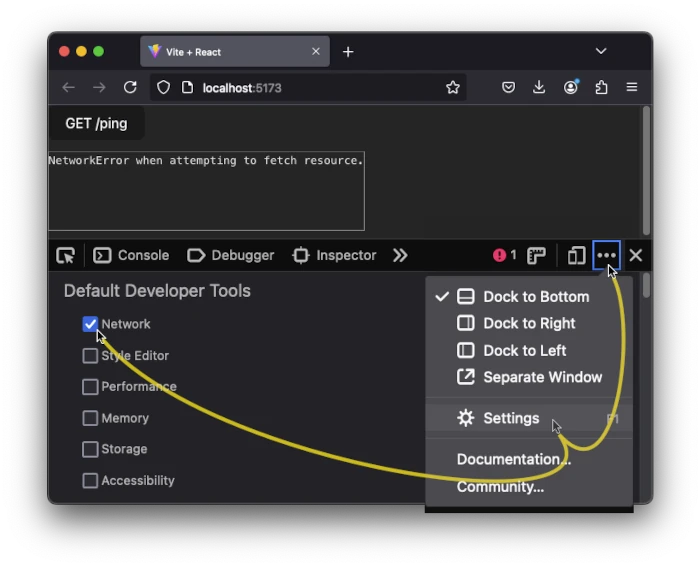Image resolution: width=700 pixels, height=567 pixels.
Task: Open the Firefox hamburger application menu
Action: [x=632, y=88]
